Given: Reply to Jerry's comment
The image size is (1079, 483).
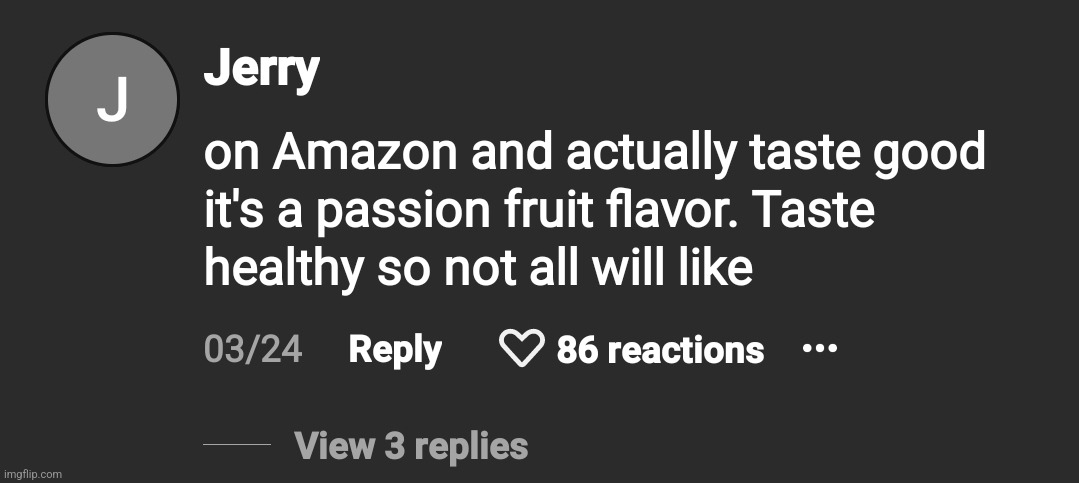Looking at the screenshot, I should tap(395, 350).
